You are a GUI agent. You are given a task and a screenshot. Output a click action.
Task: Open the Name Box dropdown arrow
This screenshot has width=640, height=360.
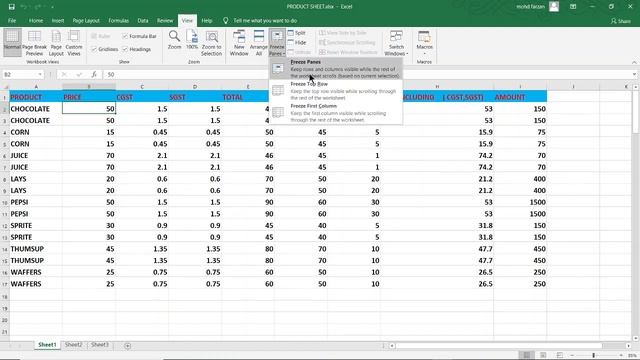coord(40,75)
